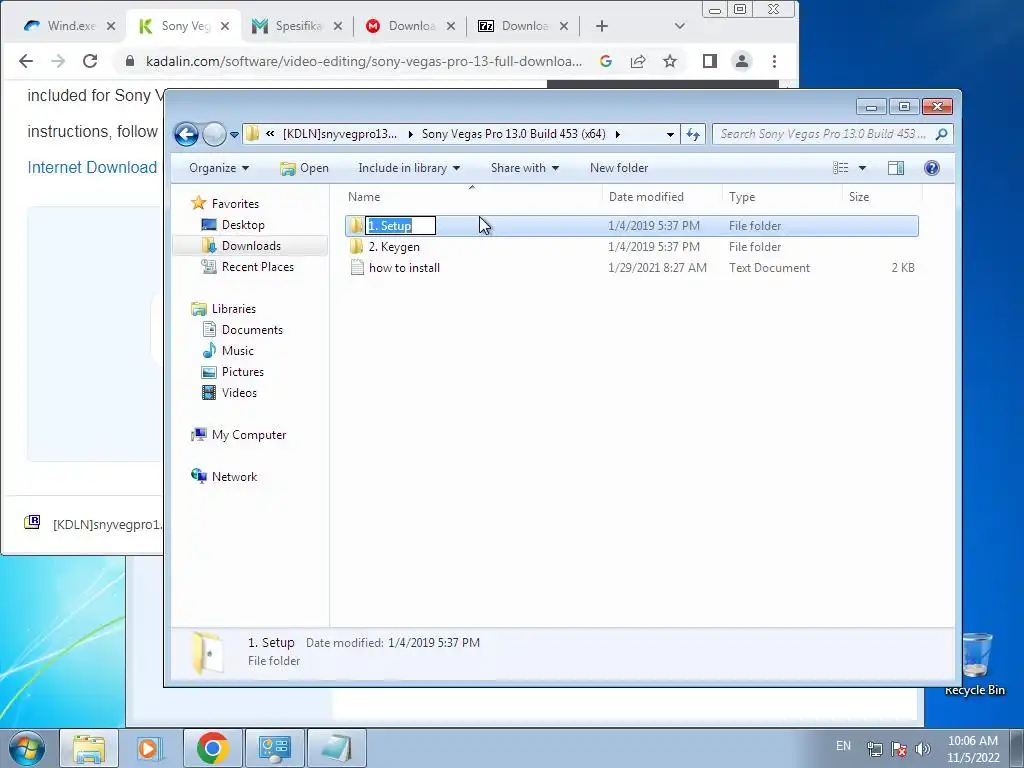The width and height of the screenshot is (1024, 768).
Task: Open the Pictures library
Action: click(243, 372)
